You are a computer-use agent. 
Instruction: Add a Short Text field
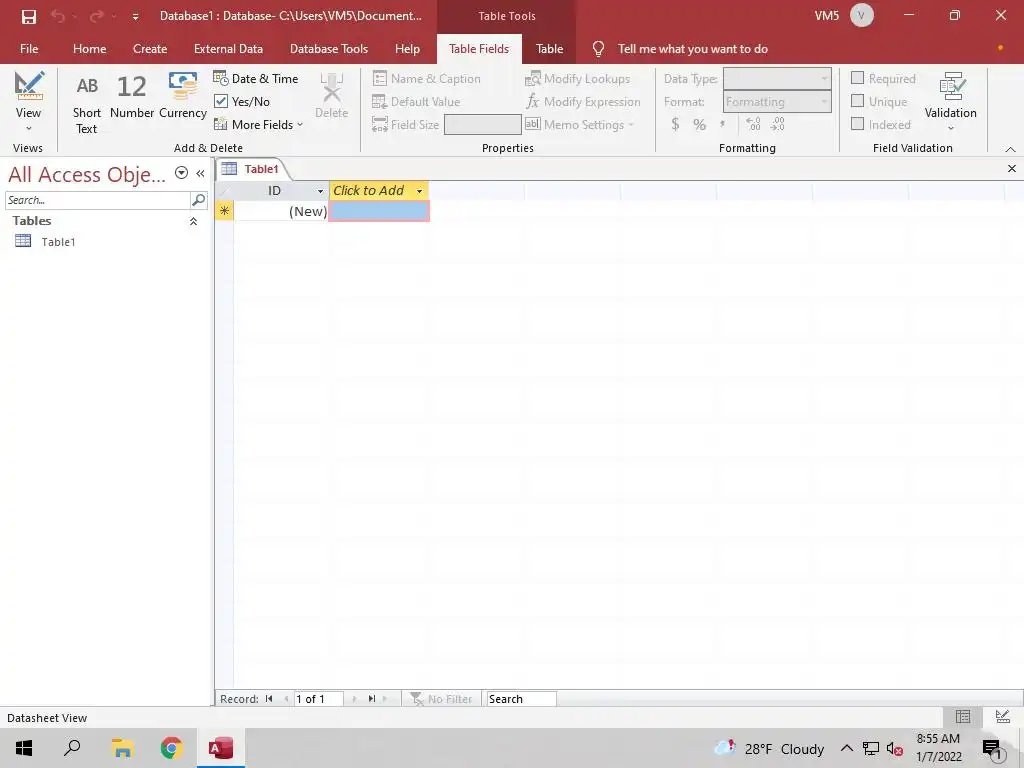point(86,104)
